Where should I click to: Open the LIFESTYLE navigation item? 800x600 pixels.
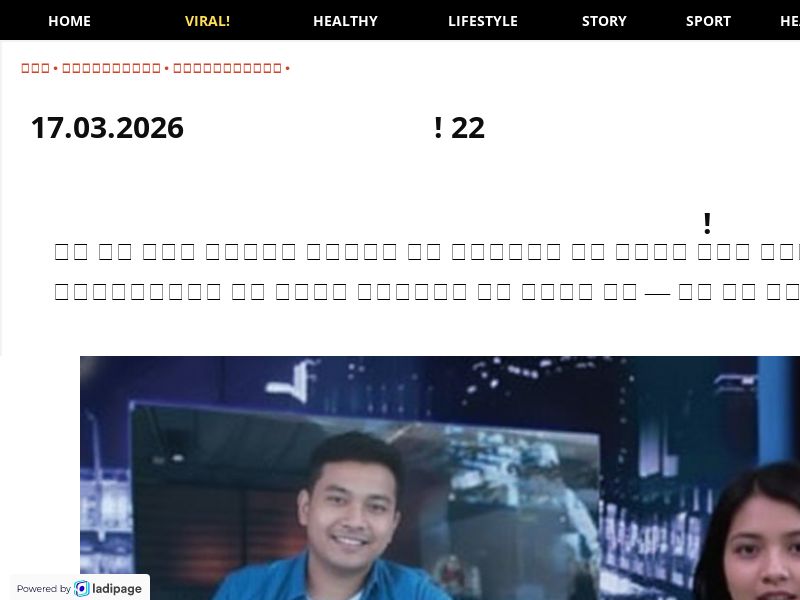(482, 21)
